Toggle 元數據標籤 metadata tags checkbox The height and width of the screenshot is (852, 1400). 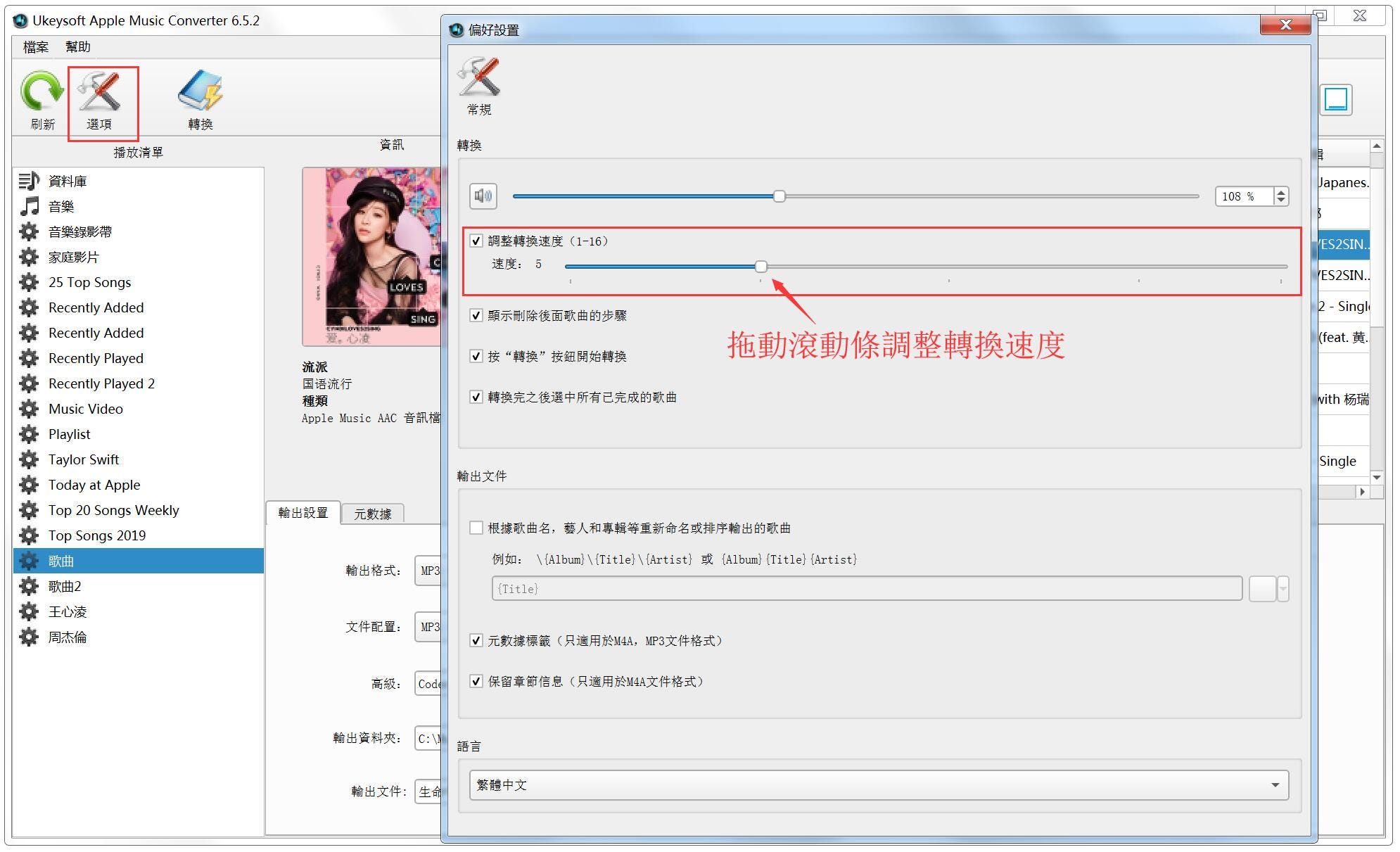pyautogui.click(x=476, y=640)
